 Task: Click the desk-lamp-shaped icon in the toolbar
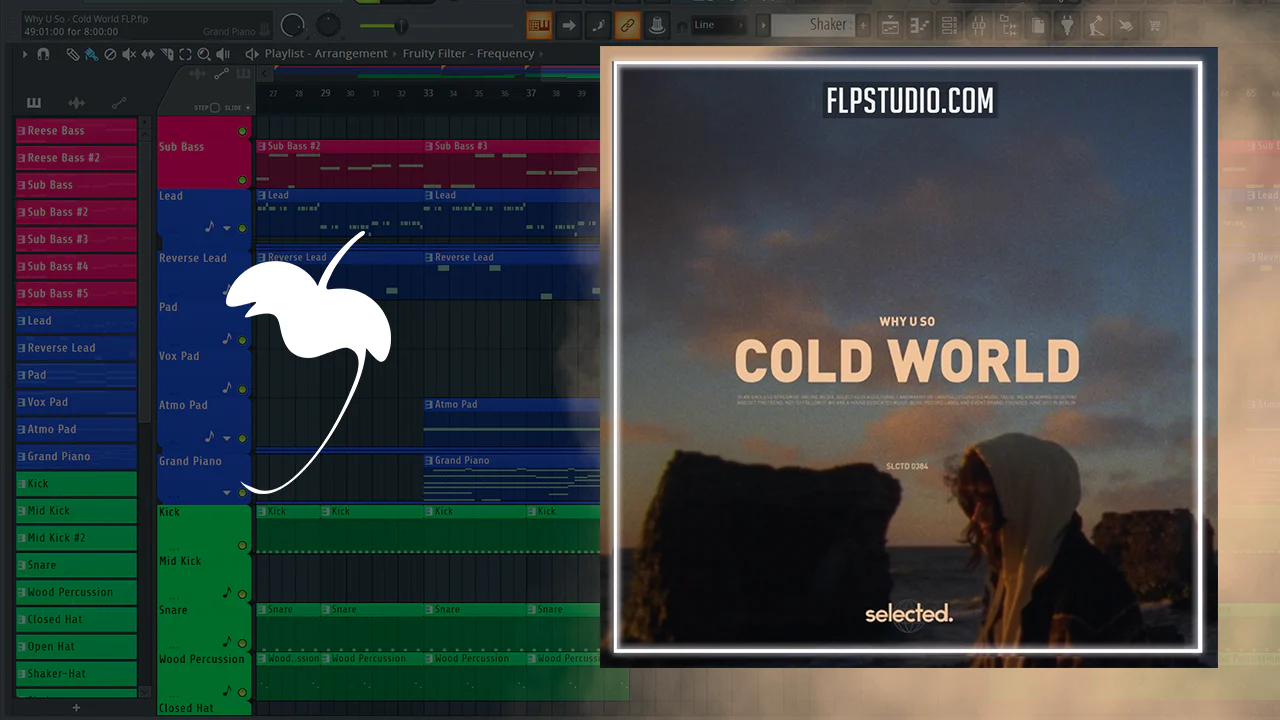pos(1098,25)
